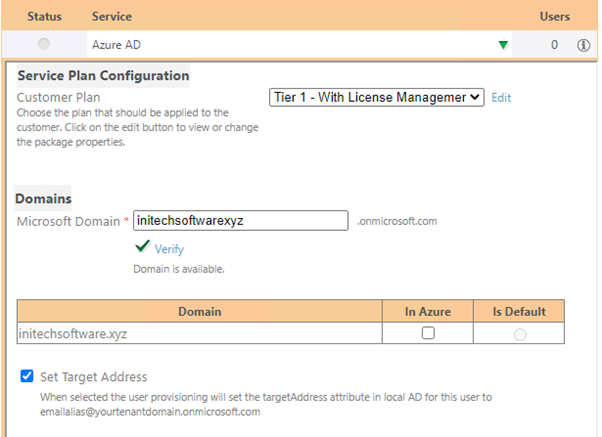This screenshot has height=437, width=602.
Task: Click into the Microsoft Domain text field
Action: pos(241,220)
